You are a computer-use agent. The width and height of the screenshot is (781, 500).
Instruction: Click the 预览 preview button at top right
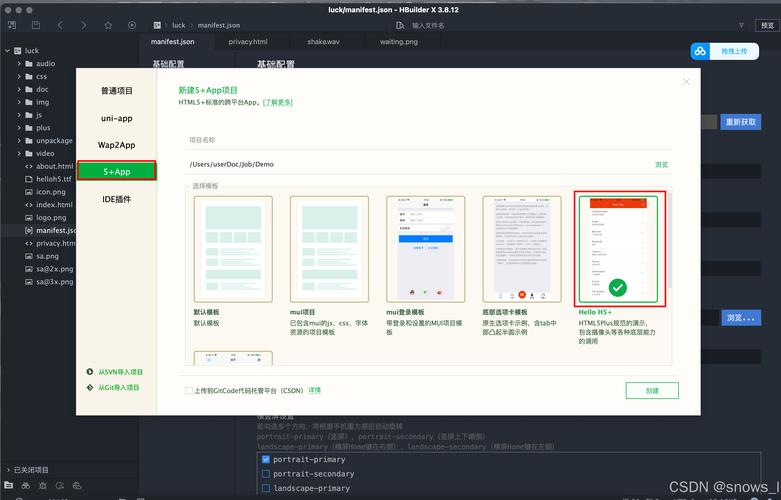point(768,25)
